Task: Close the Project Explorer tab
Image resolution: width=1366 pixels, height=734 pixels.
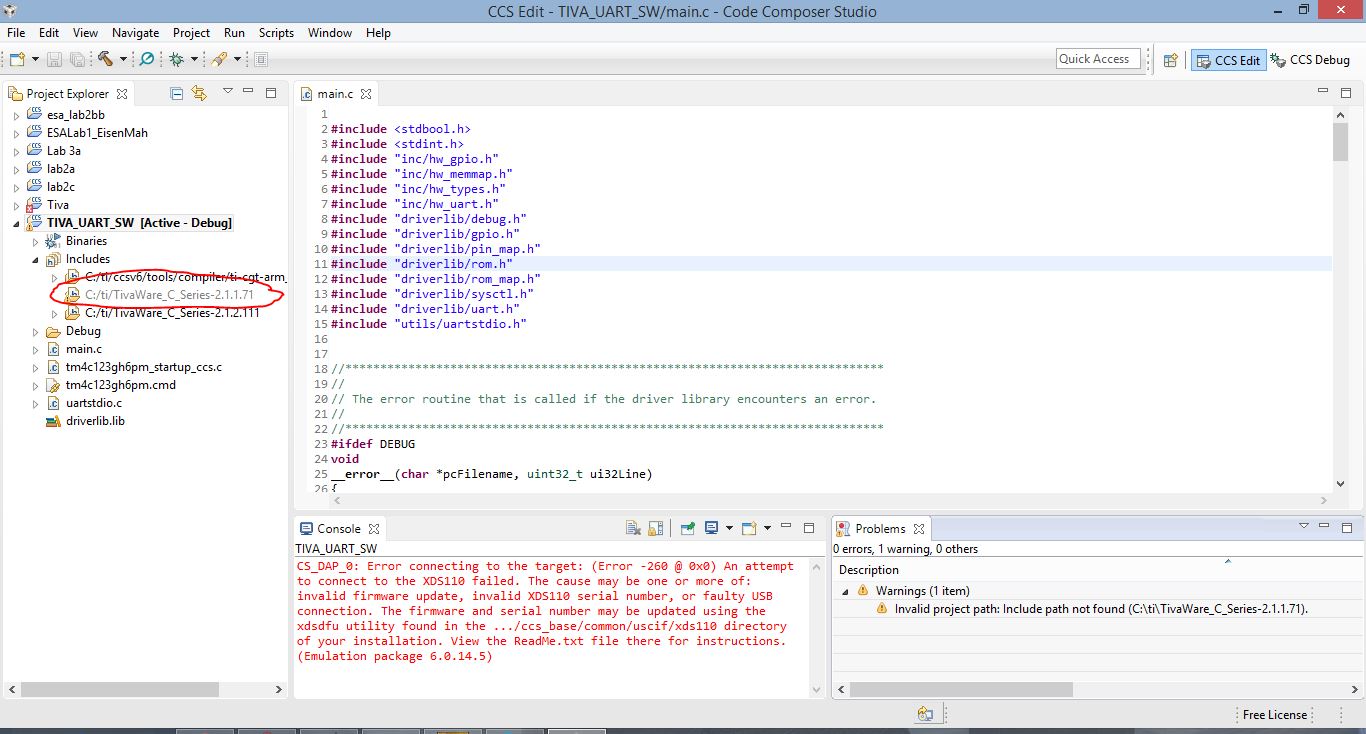Action: pos(122,94)
